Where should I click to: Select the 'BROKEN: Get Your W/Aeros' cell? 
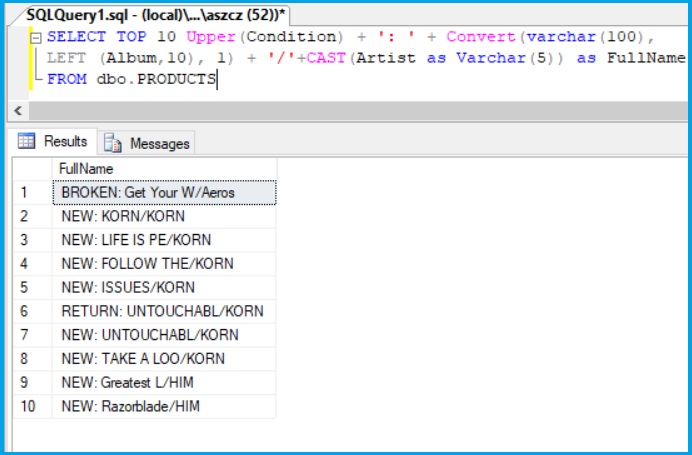coord(164,192)
